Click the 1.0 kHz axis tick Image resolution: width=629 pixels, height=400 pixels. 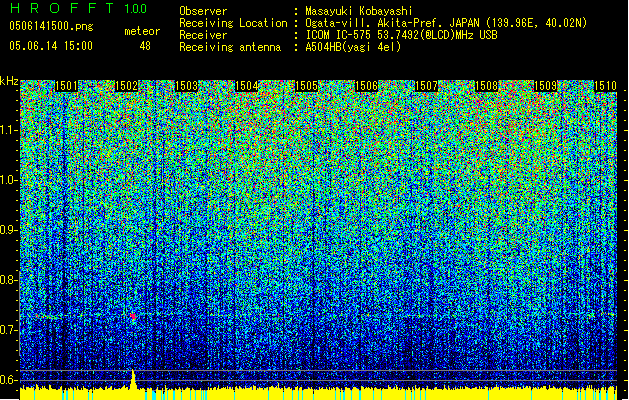point(8,180)
